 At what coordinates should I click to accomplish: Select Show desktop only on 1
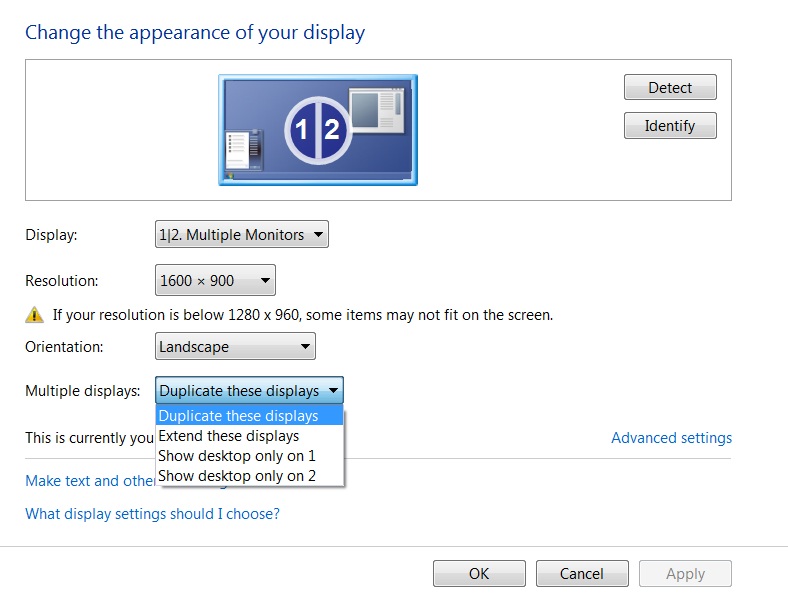(237, 456)
